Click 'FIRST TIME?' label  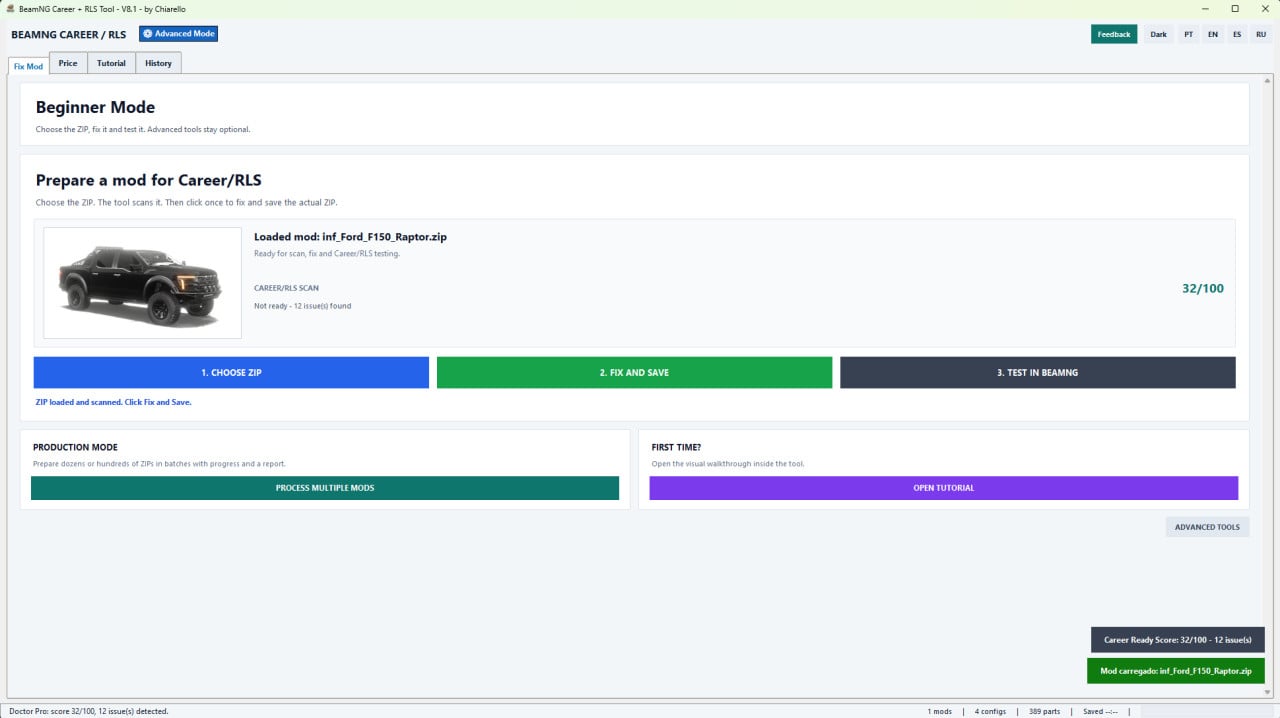[x=676, y=447]
